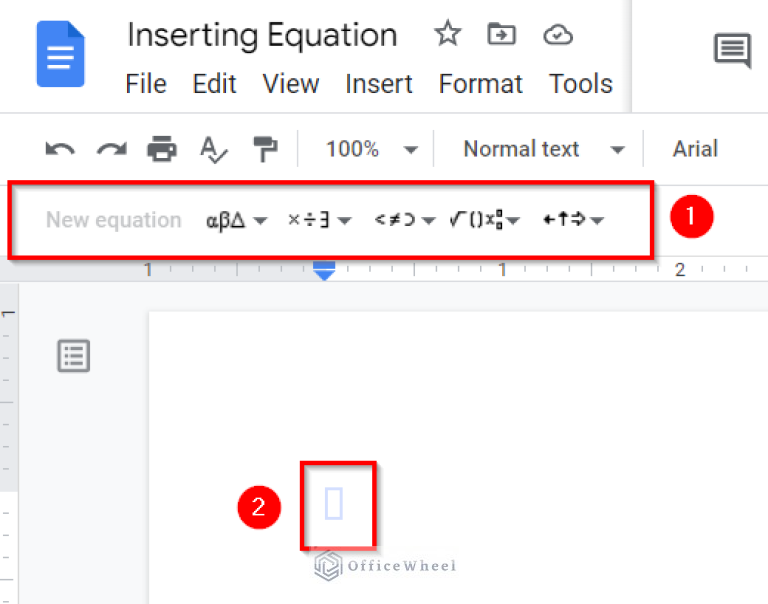Click the equation placeholder box in document
Screen dimensions: 768x604
[x=334, y=505]
